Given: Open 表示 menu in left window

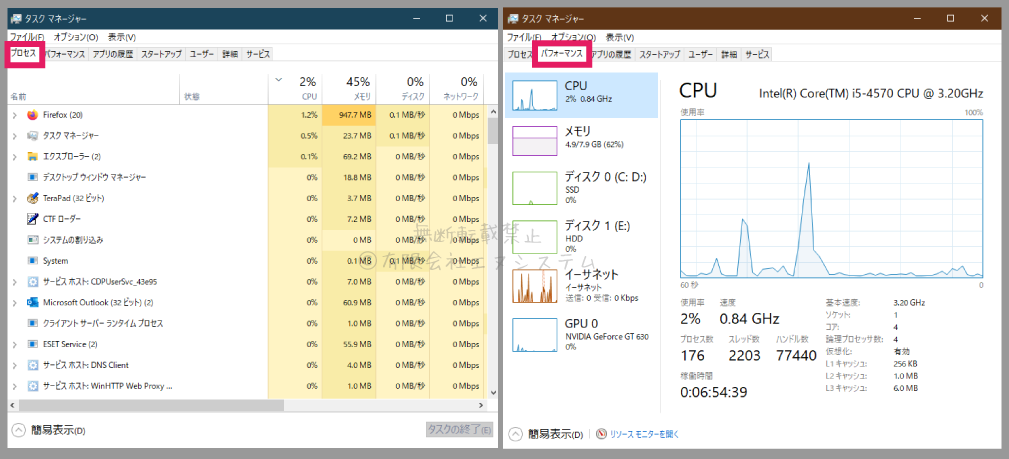Looking at the screenshot, I should [122, 37].
